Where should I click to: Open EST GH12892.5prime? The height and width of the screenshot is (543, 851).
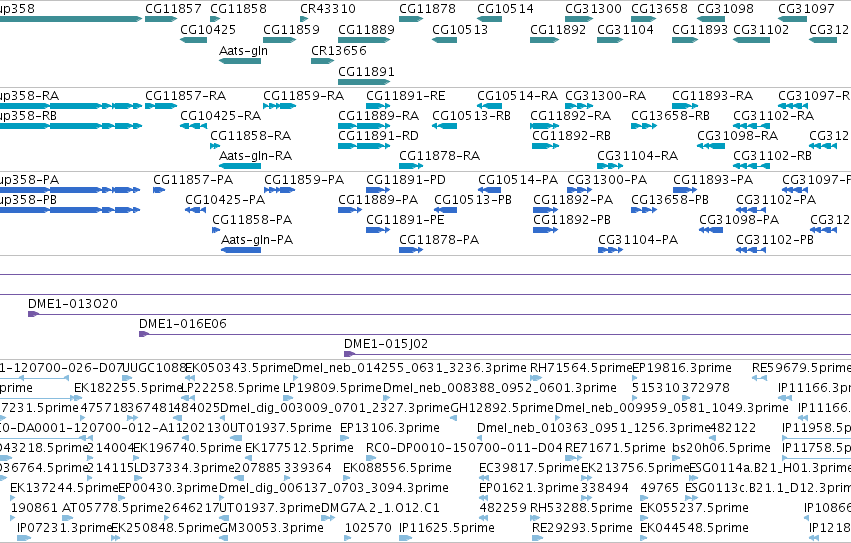(x=502, y=408)
